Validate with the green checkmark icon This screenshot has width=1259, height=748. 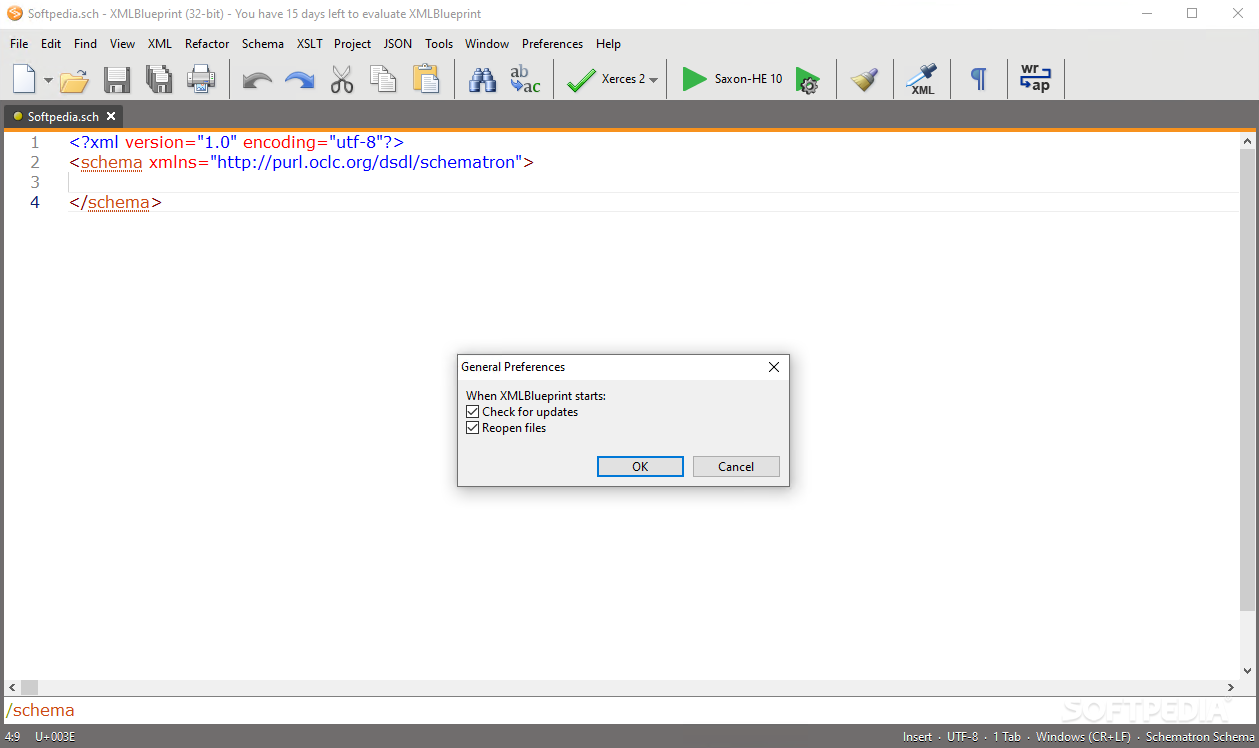pyautogui.click(x=581, y=80)
